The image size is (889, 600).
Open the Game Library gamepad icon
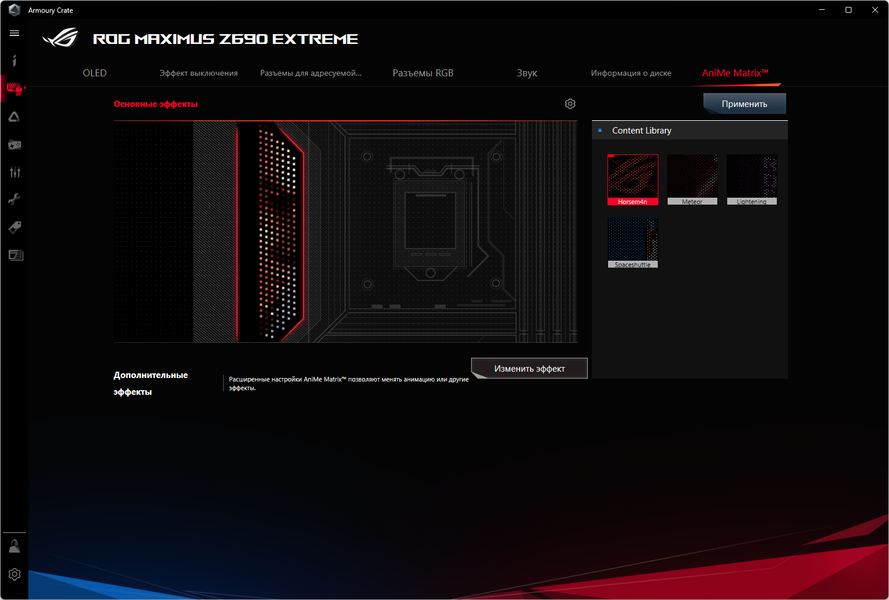[14, 145]
